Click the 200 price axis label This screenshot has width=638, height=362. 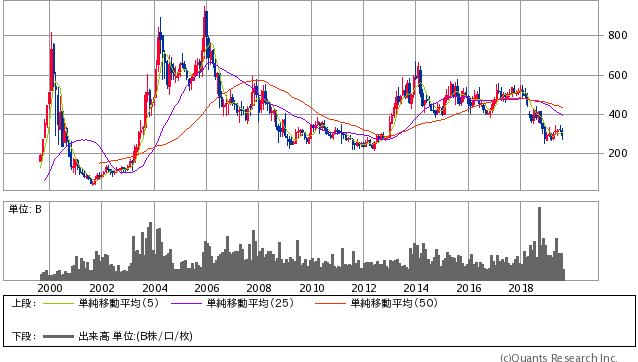pos(618,153)
